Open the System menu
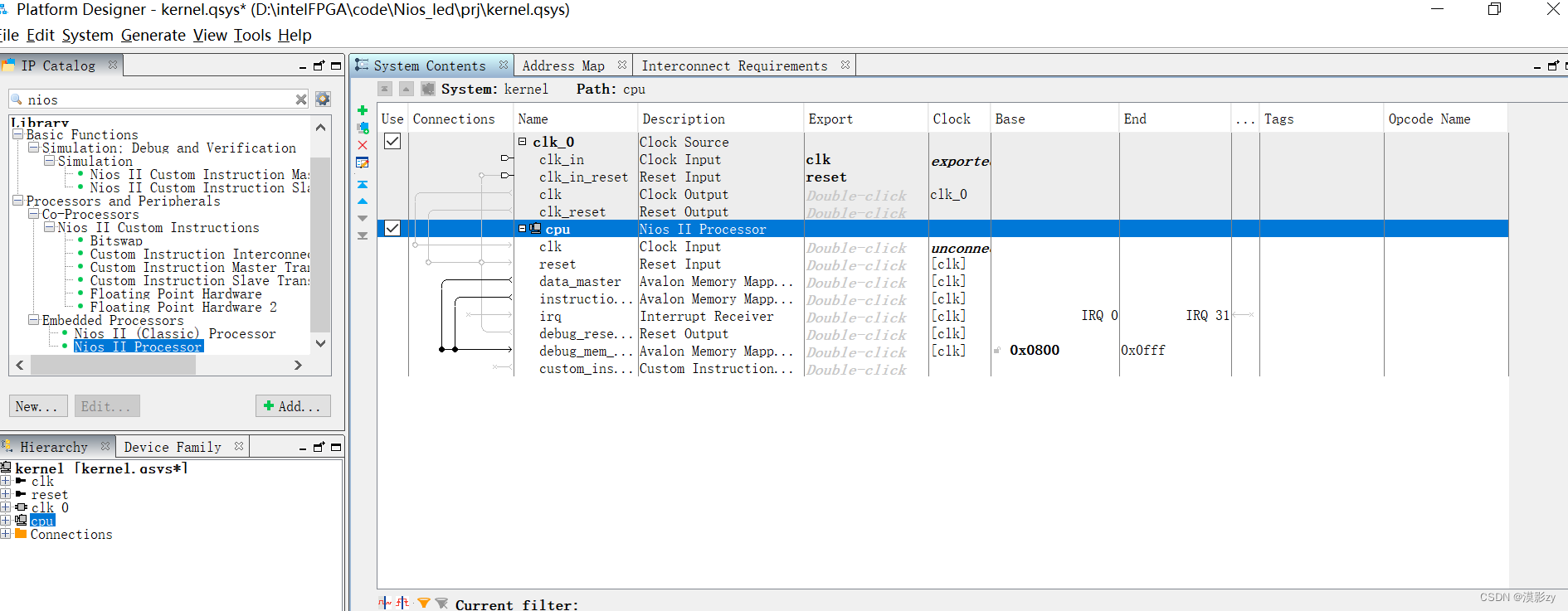Image resolution: width=1568 pixels, height=611 pixels. pos(87,35)
